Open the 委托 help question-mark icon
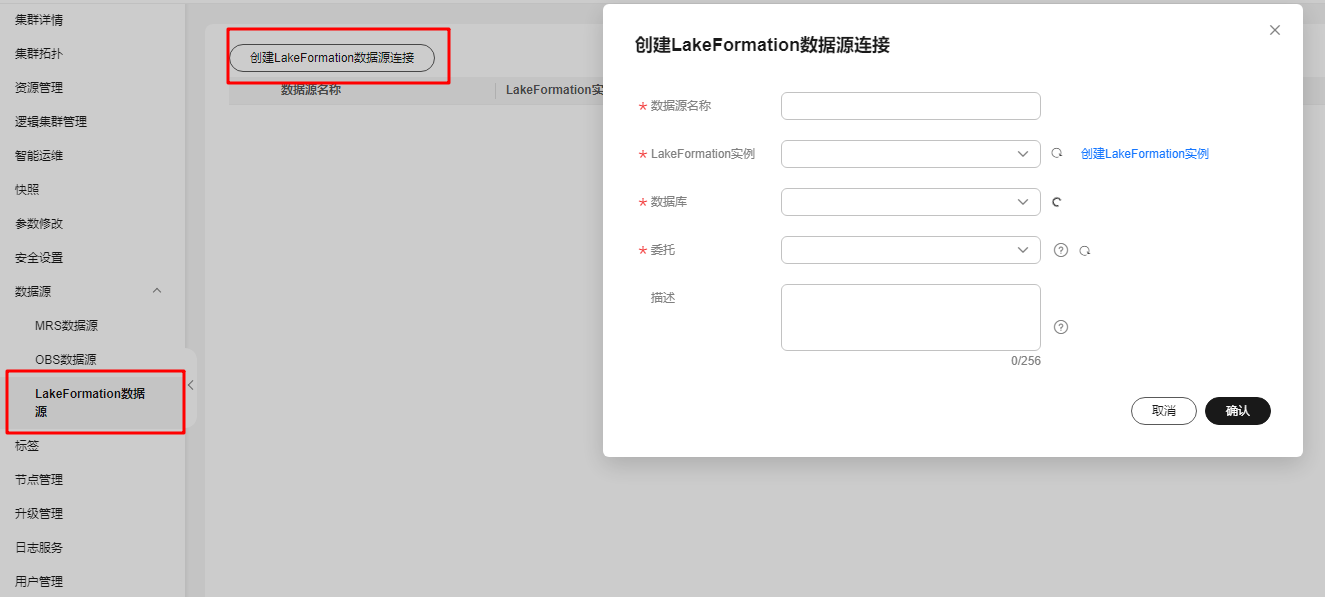Viewport: 1325px width, 597px height. tap(1061, 250)
